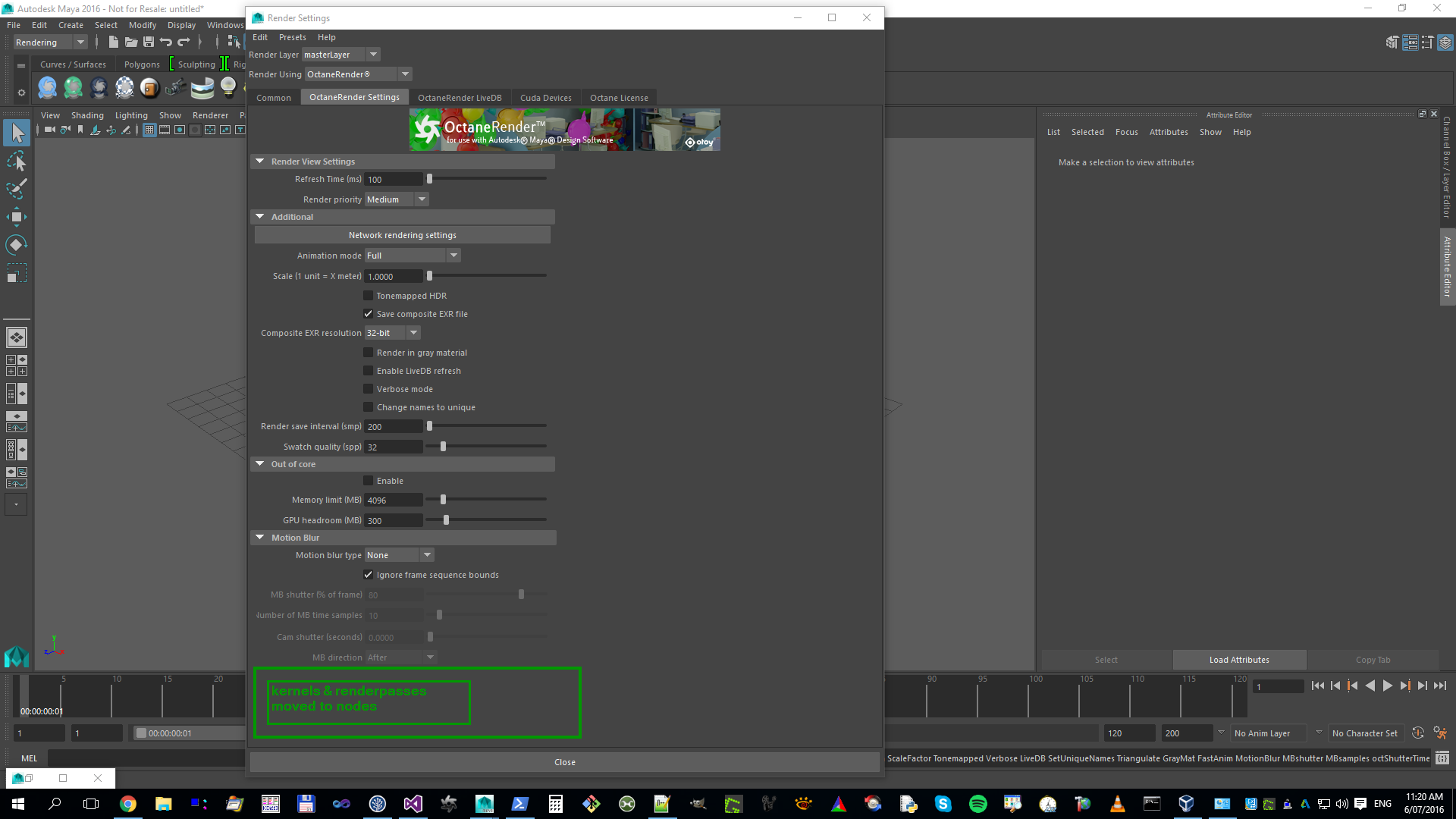Open Spotify from the taskbar

coord(977,804)
